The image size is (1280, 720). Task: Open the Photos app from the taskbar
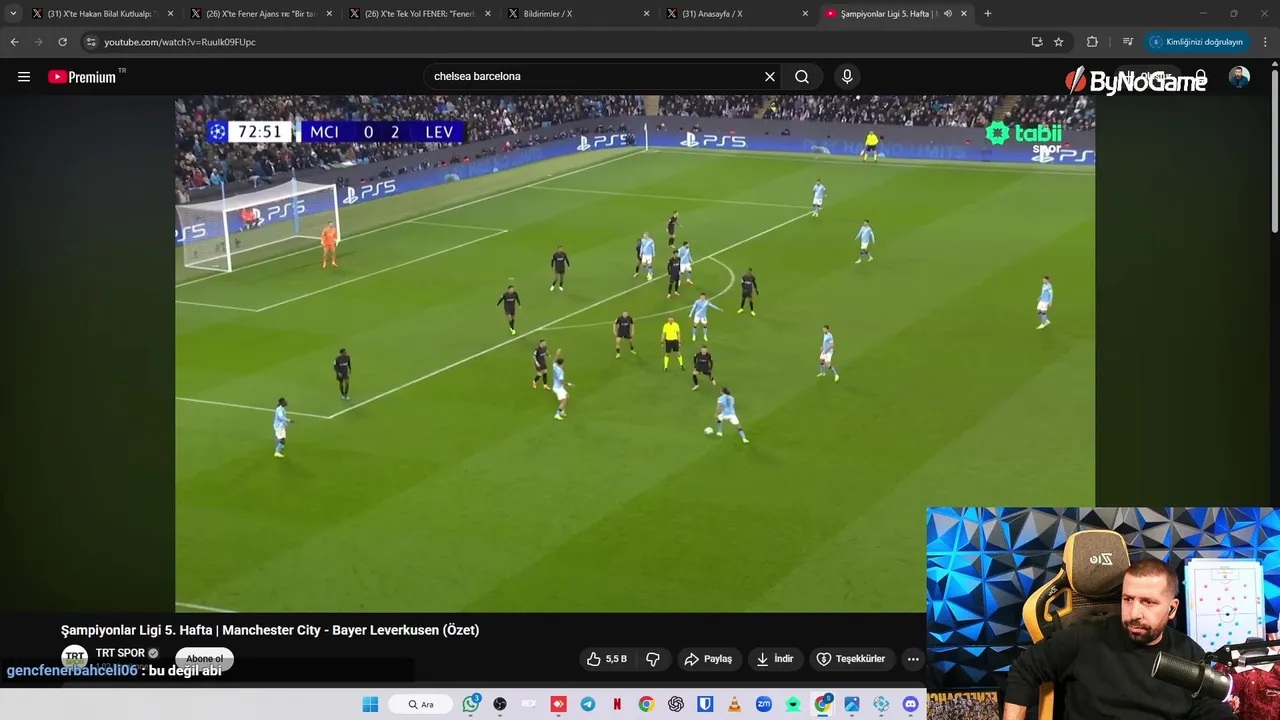tap(852, 704)
